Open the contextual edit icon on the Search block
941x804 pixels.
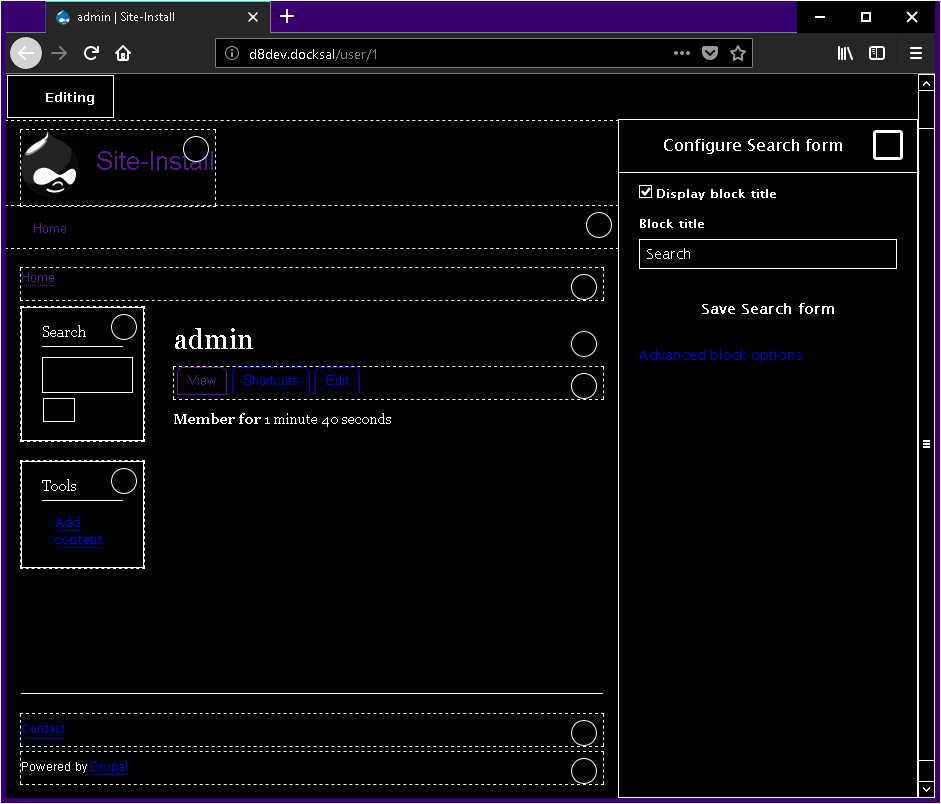pos(123,326)
